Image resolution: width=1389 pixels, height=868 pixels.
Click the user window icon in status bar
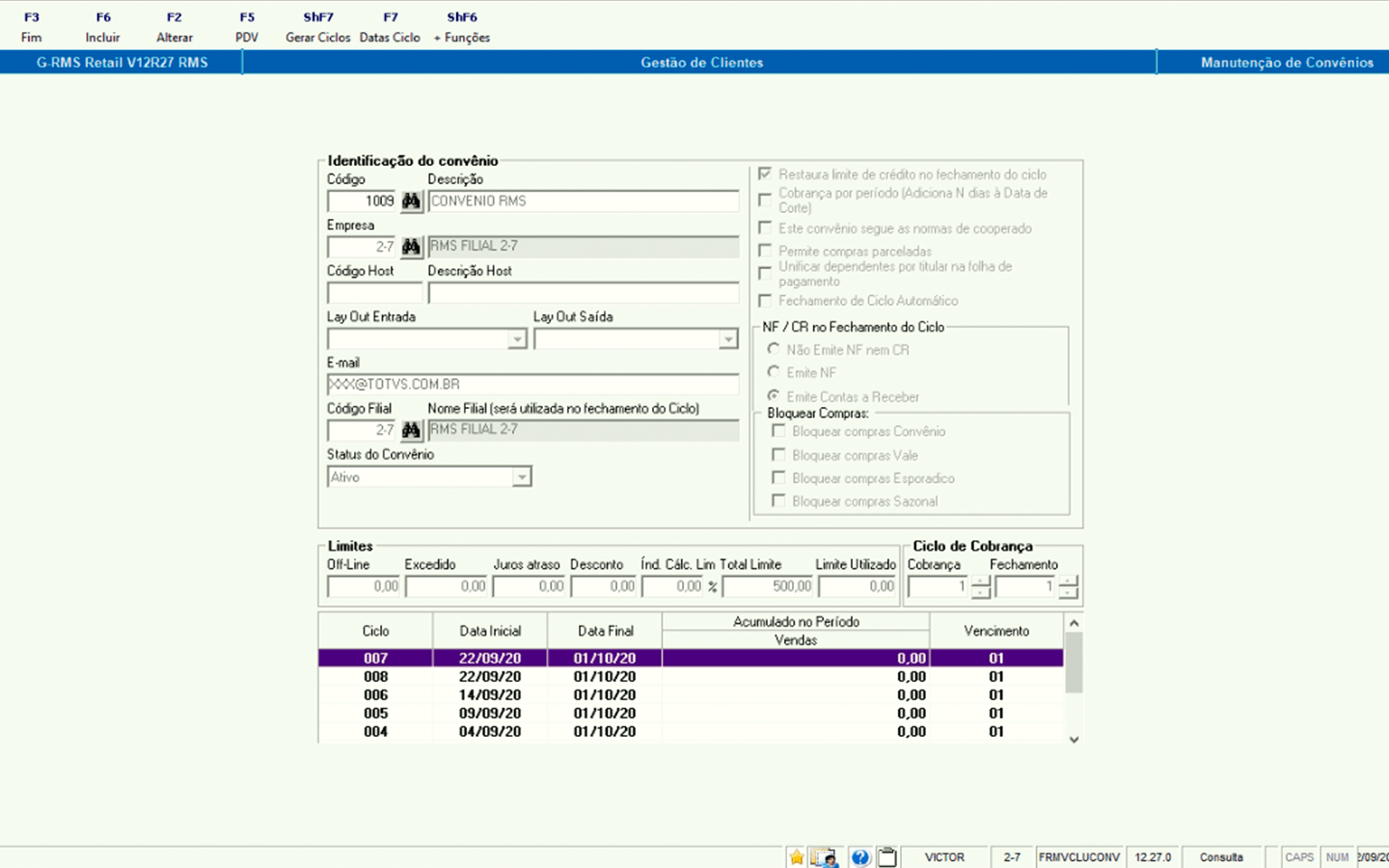coord(825,857)
